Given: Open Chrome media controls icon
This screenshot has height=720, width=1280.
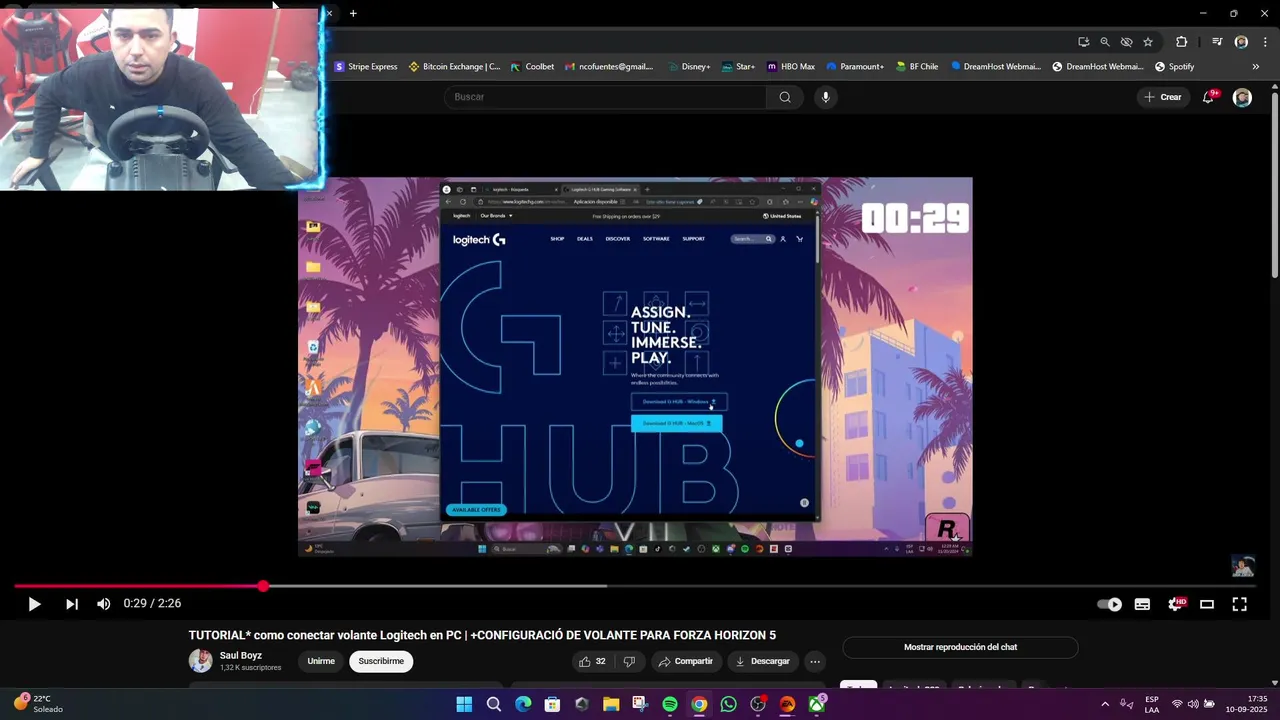Looking at the screenshot, I should 1217,42.
